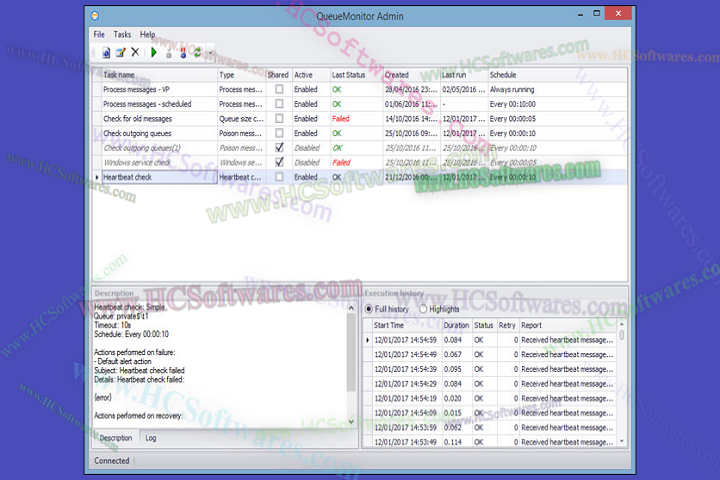Sort history by Report column header

[568, 325]
